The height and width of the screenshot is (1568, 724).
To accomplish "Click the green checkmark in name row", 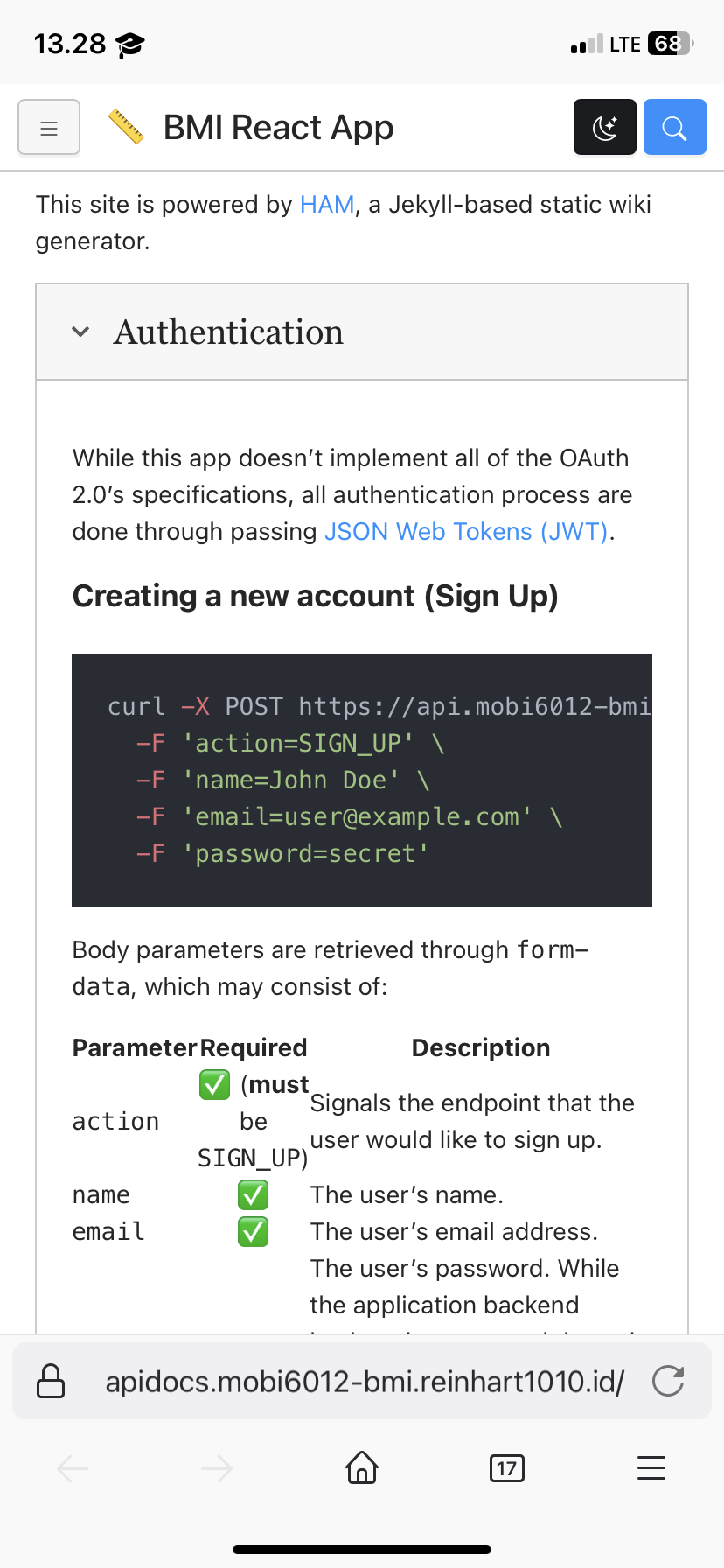I will coord(253,1195).
